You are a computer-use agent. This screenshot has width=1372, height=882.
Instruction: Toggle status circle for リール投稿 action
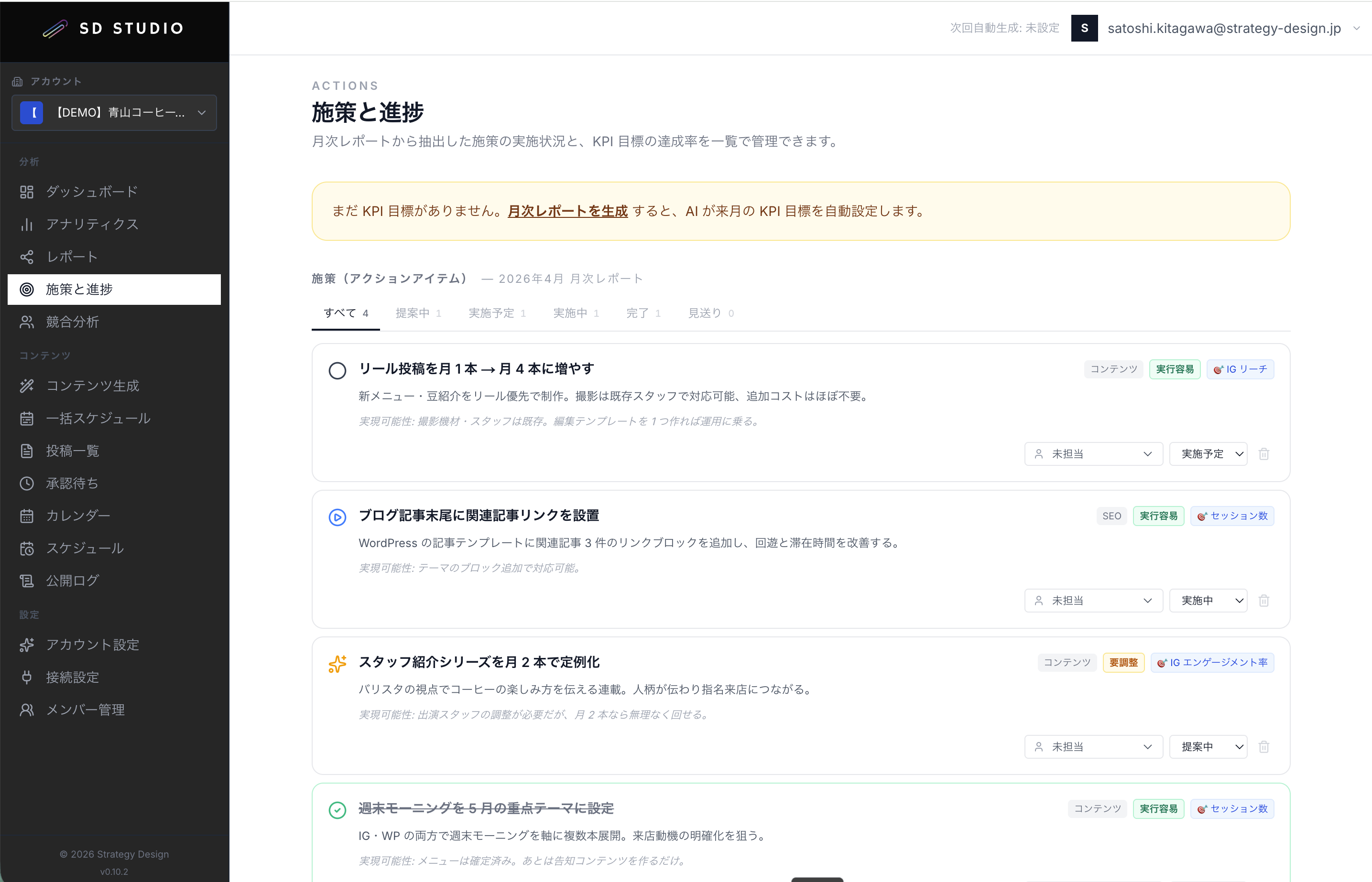pos(338,371)
